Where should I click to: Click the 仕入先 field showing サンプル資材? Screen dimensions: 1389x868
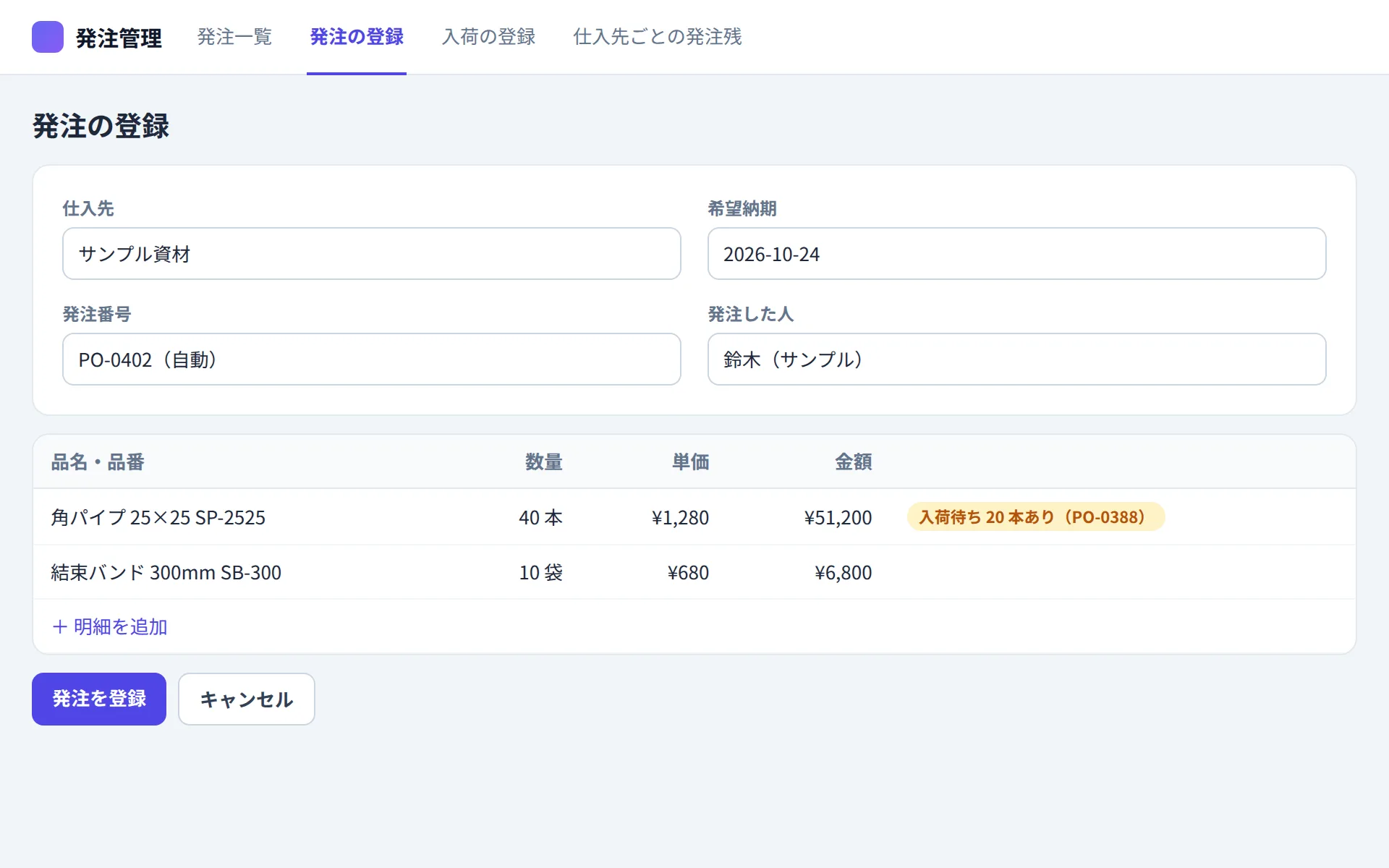click(x=372, y=254)
